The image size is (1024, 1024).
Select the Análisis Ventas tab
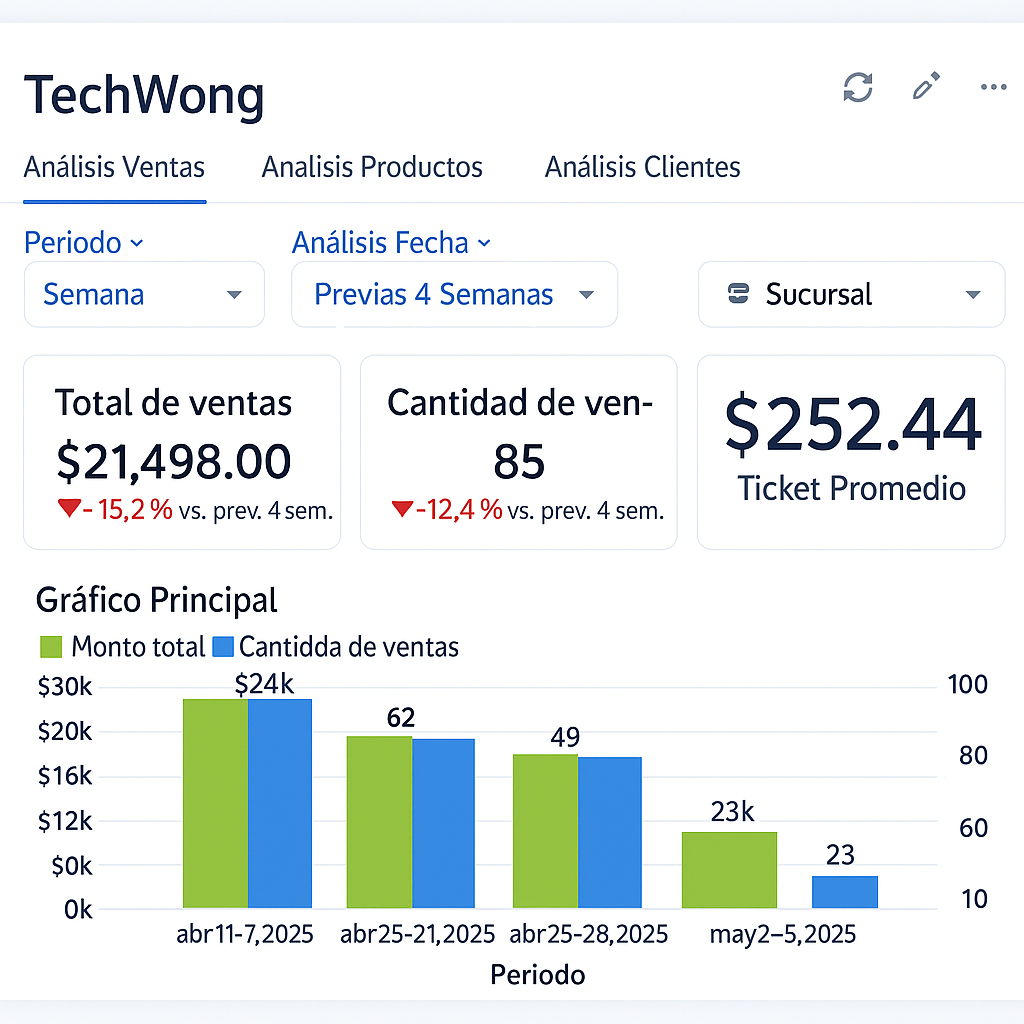[114, 167]
